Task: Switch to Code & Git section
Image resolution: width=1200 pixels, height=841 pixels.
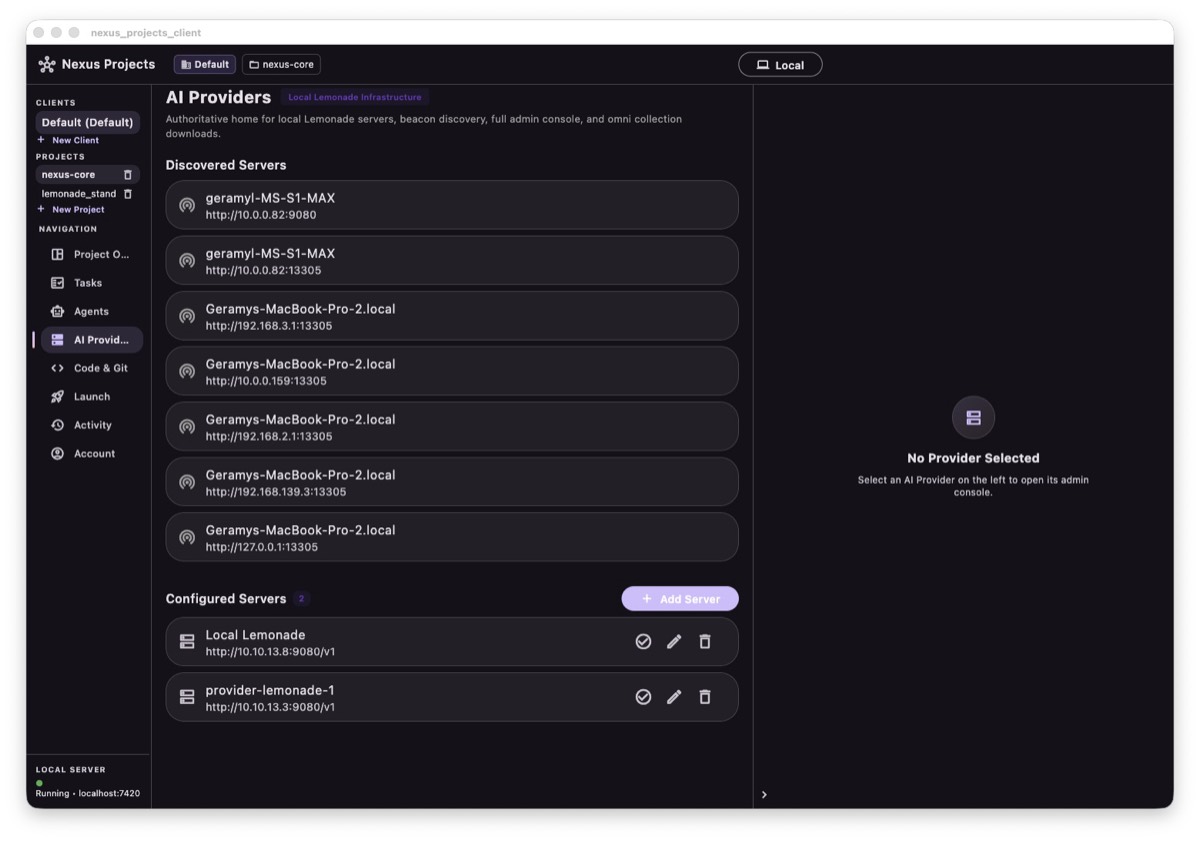Action: pos(92,368)
